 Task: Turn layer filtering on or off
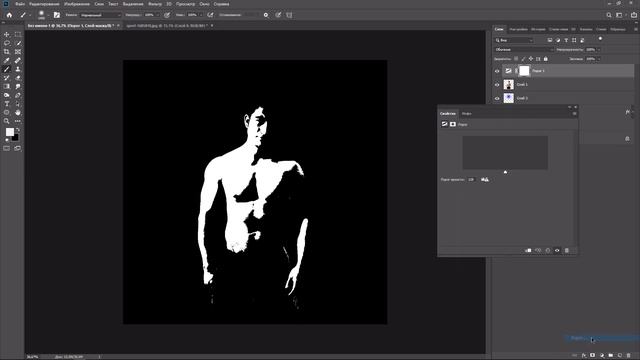(x=600, y=39)
